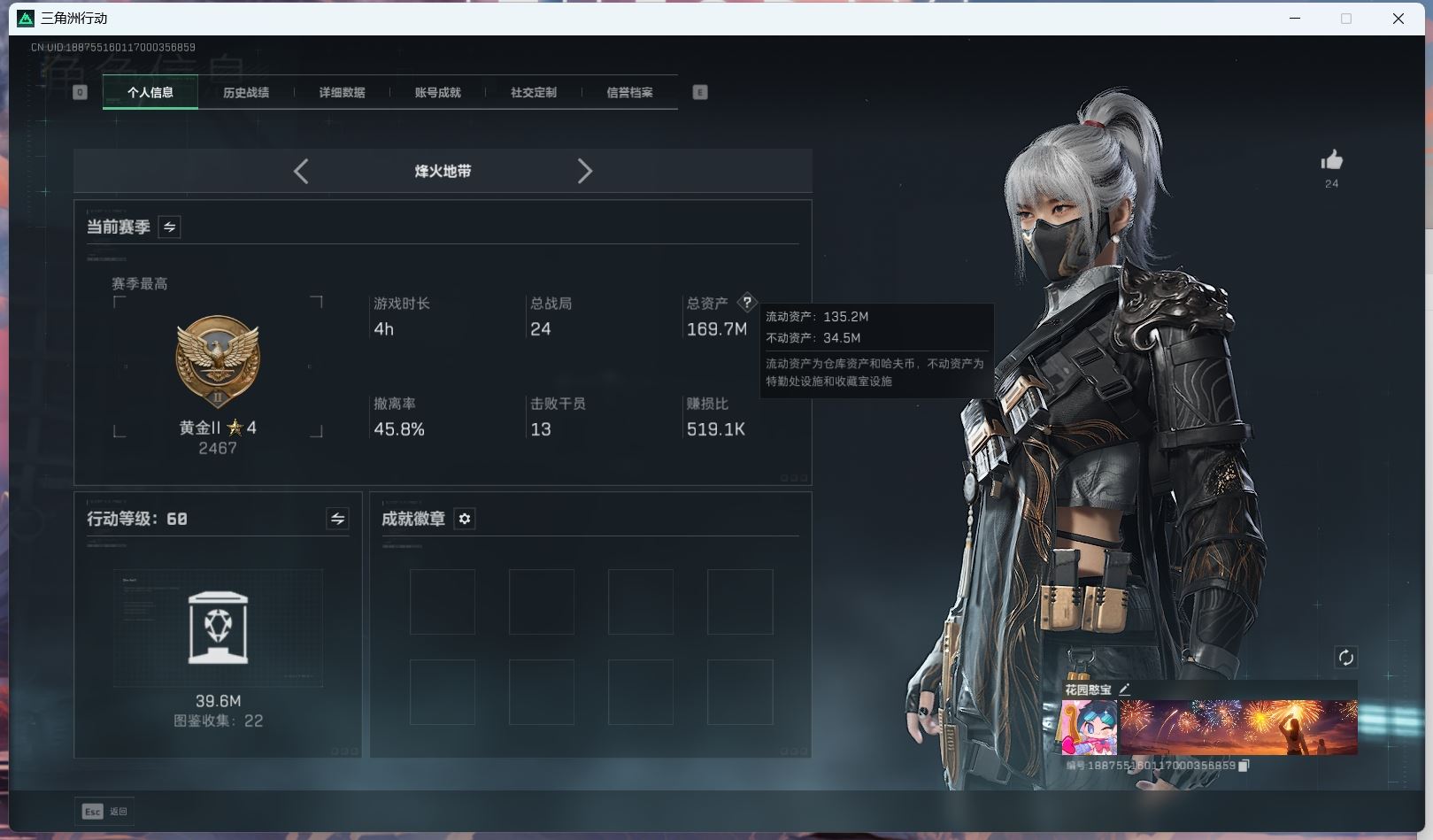Click the player avatar thumbnail

pyautogui.click(x=1089, y=727)
